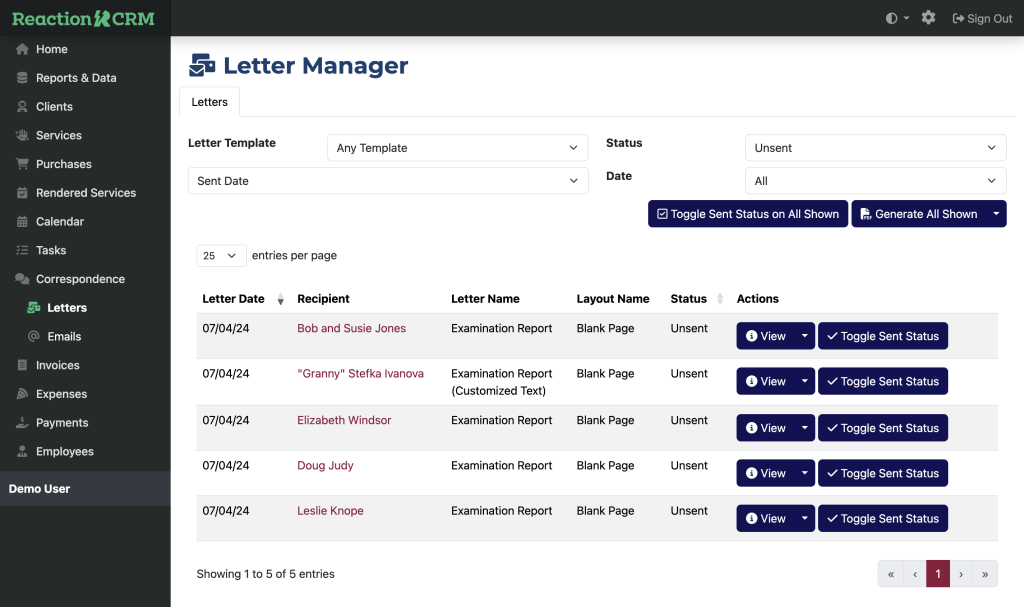The image size is (1024, 607).
Task: Click the Home house icon in sidebar
Action: [22, 49]
